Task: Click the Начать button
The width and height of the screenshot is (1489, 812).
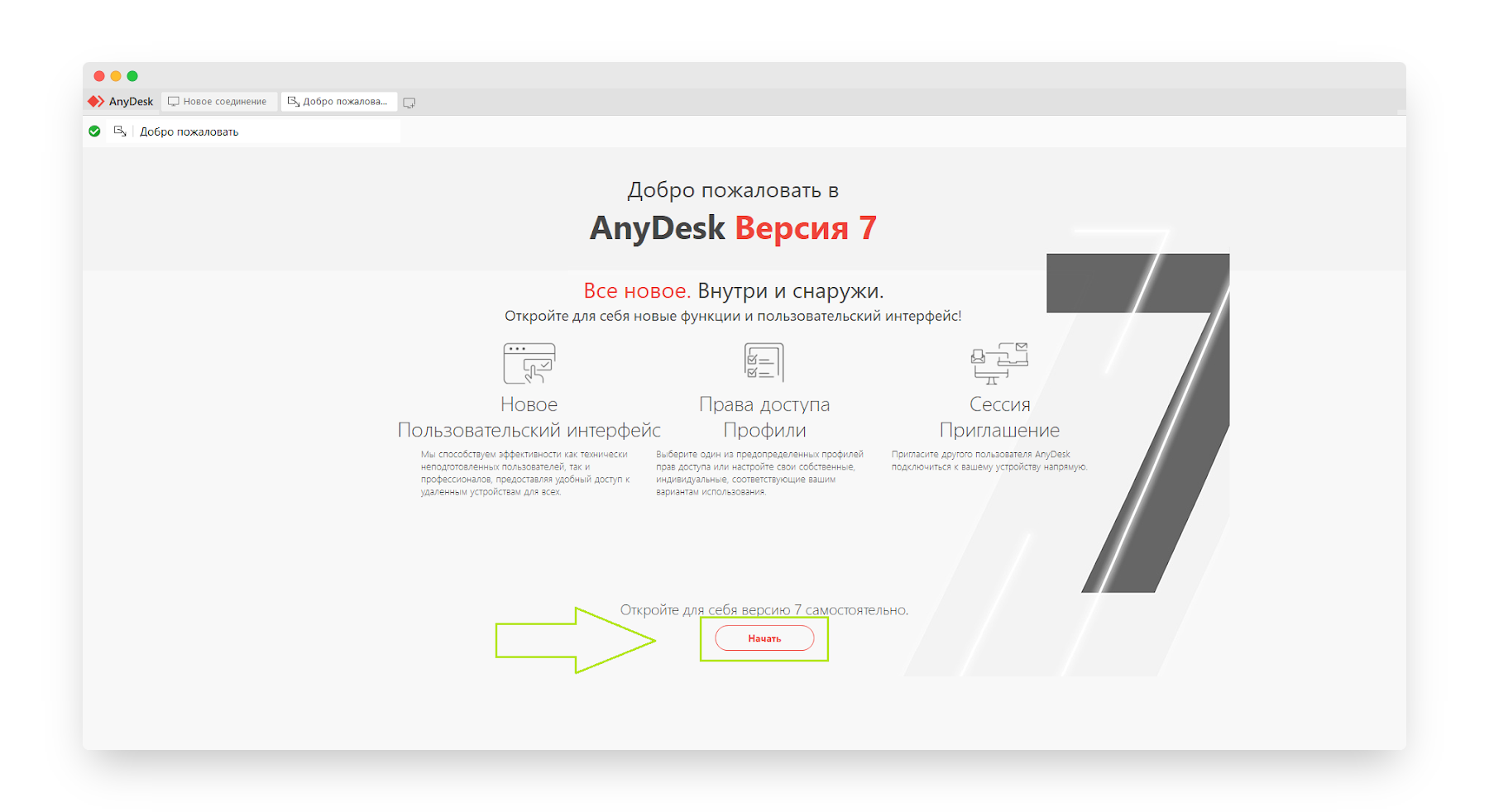Action: pyautogui.click(x=764, y=638)
